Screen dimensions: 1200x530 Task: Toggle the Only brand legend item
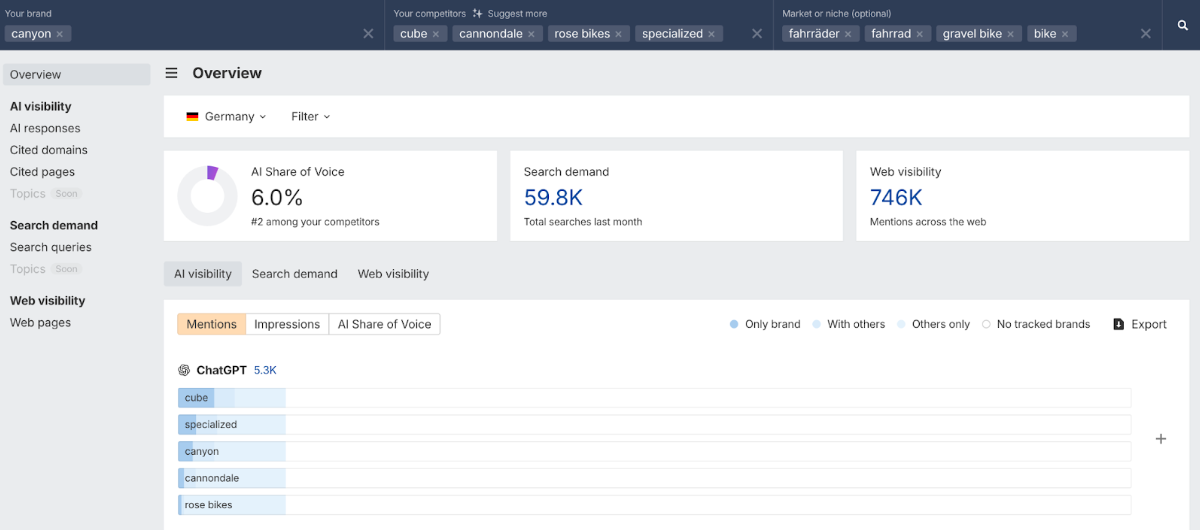(765, 324)
